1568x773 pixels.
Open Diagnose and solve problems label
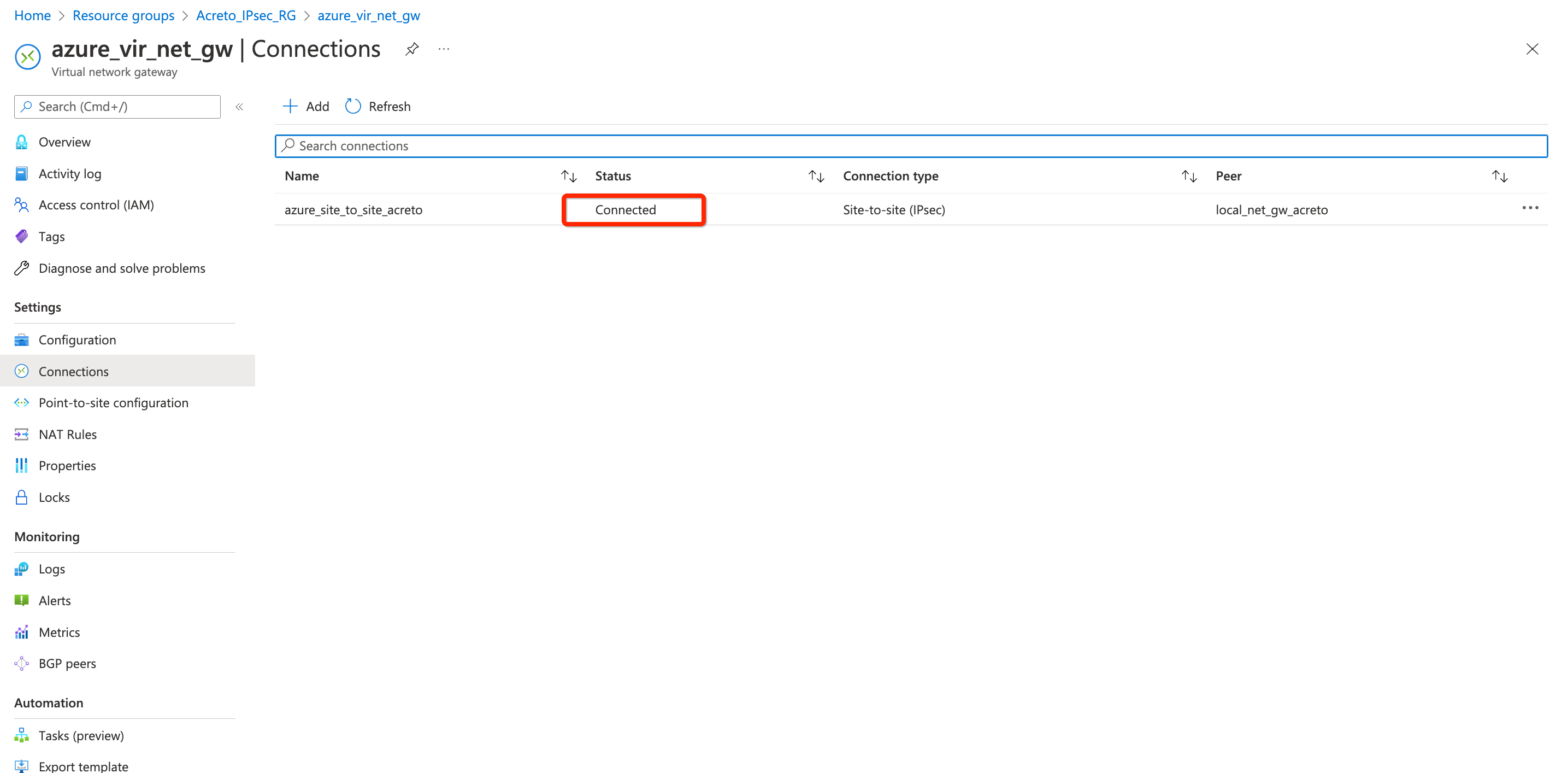(x=122, y=268)
